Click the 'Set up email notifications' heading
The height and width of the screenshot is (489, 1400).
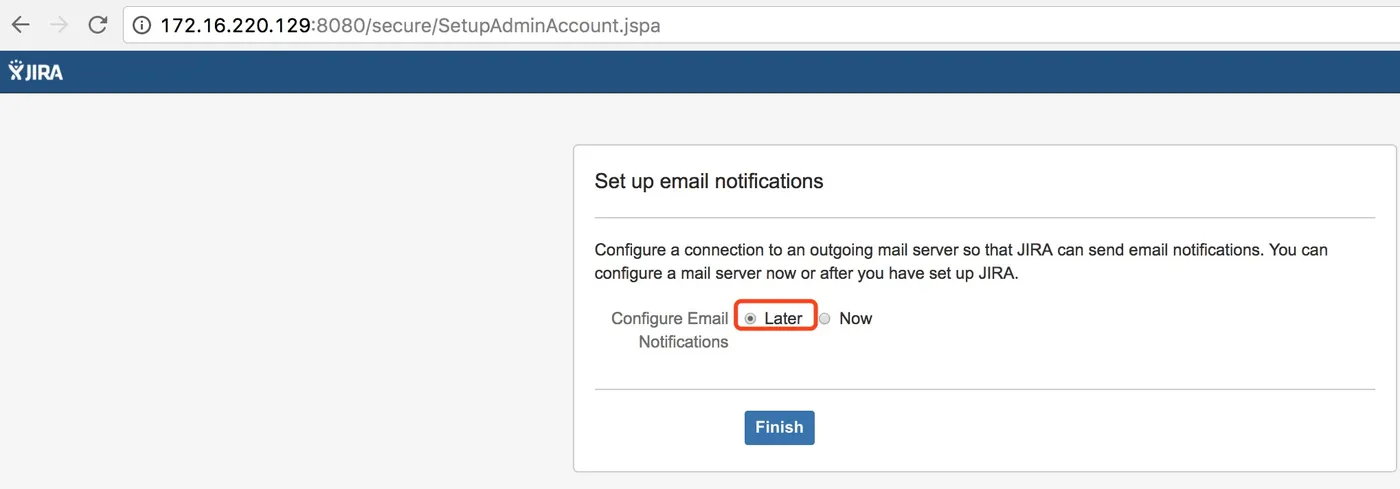click(x=709, y=181)
